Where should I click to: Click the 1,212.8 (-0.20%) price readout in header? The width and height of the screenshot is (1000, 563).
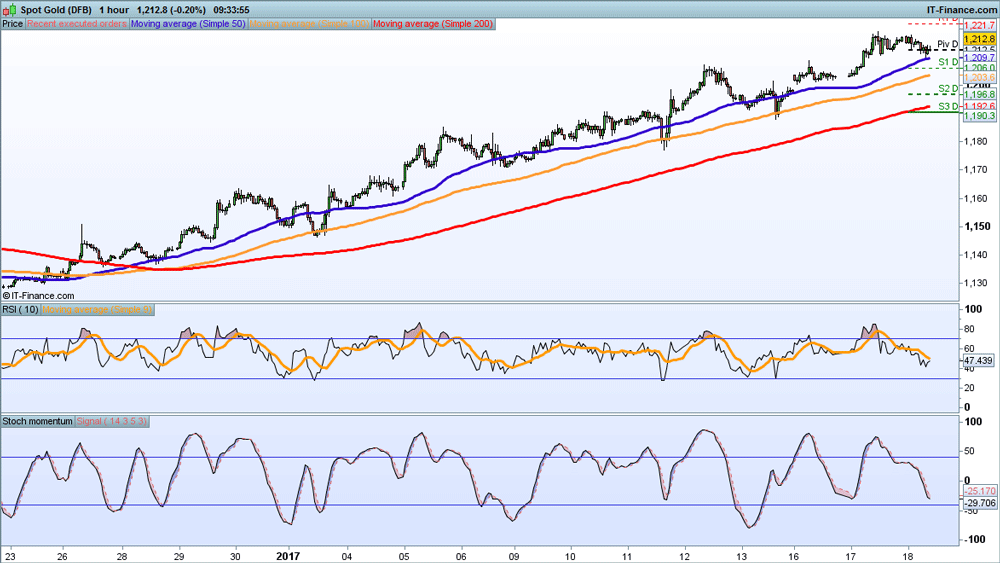pos(171,10)
